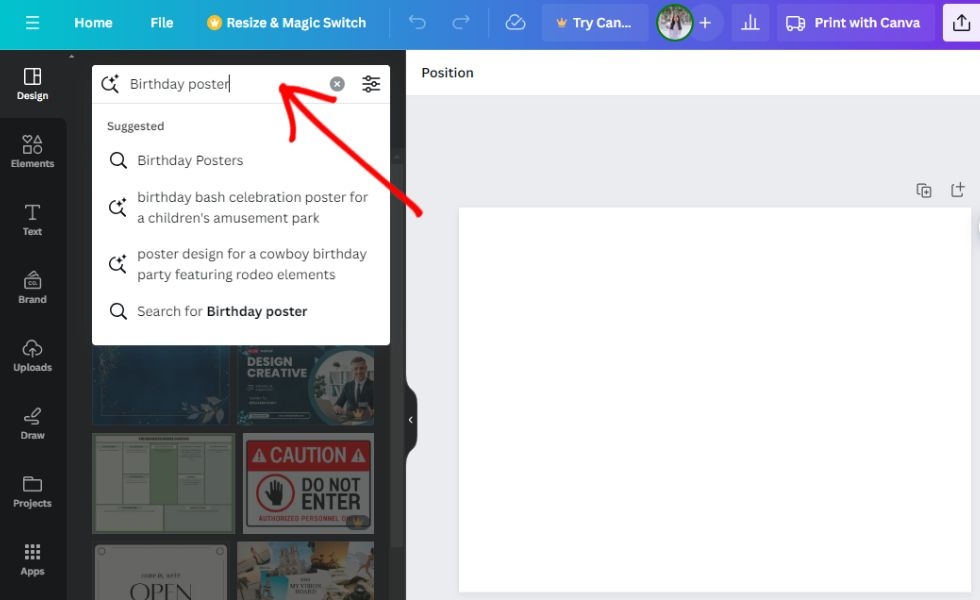Screen dimensions: 980x600
Task: Go to Home
Action: (x=93, y=23)
